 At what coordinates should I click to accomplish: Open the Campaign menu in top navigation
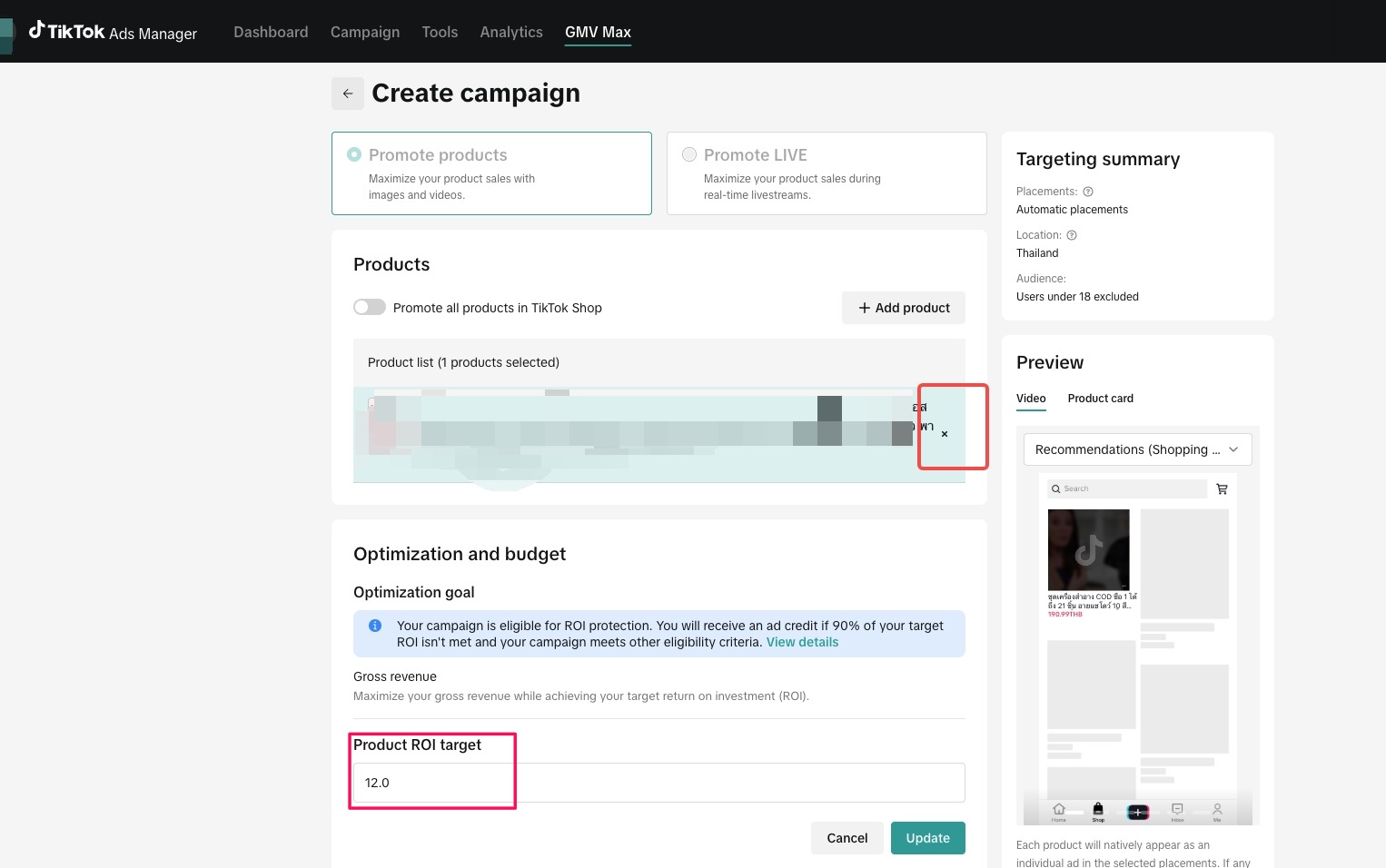(x=365, y=32)
